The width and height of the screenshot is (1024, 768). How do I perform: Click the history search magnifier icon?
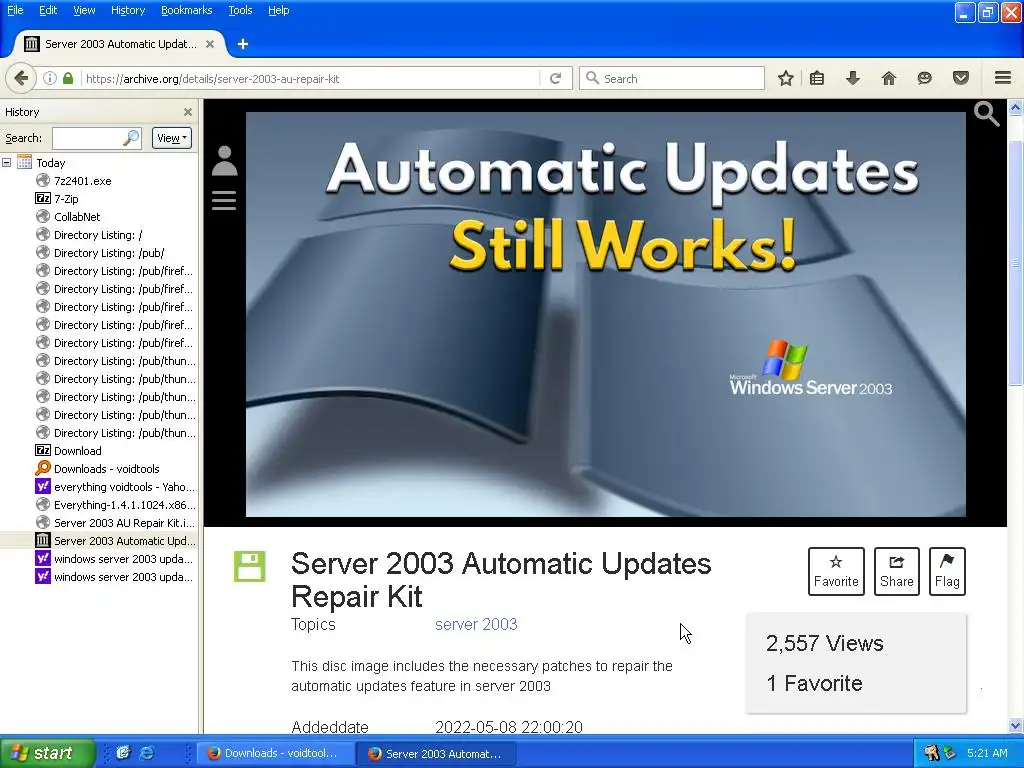click(x=131, y=138)
